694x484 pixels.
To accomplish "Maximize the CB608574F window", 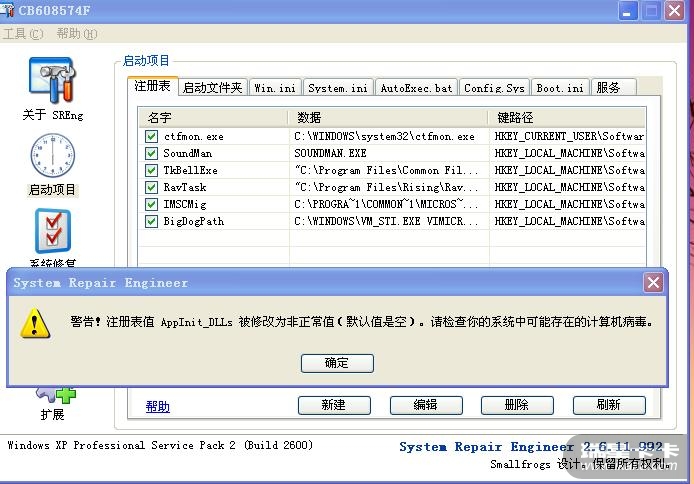I will [651, 11].
